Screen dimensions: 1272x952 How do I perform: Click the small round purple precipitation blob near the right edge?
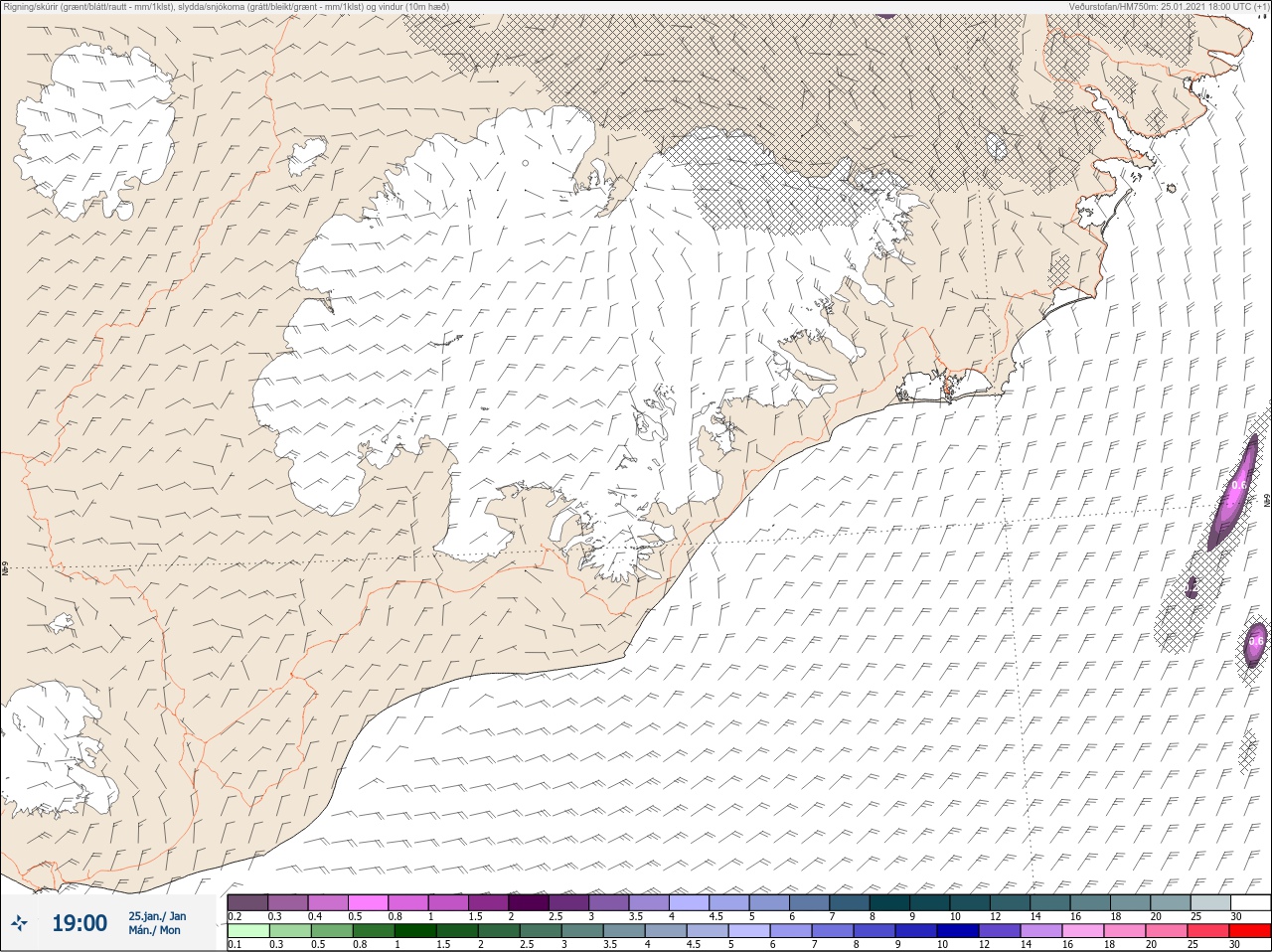point(1256,643)
